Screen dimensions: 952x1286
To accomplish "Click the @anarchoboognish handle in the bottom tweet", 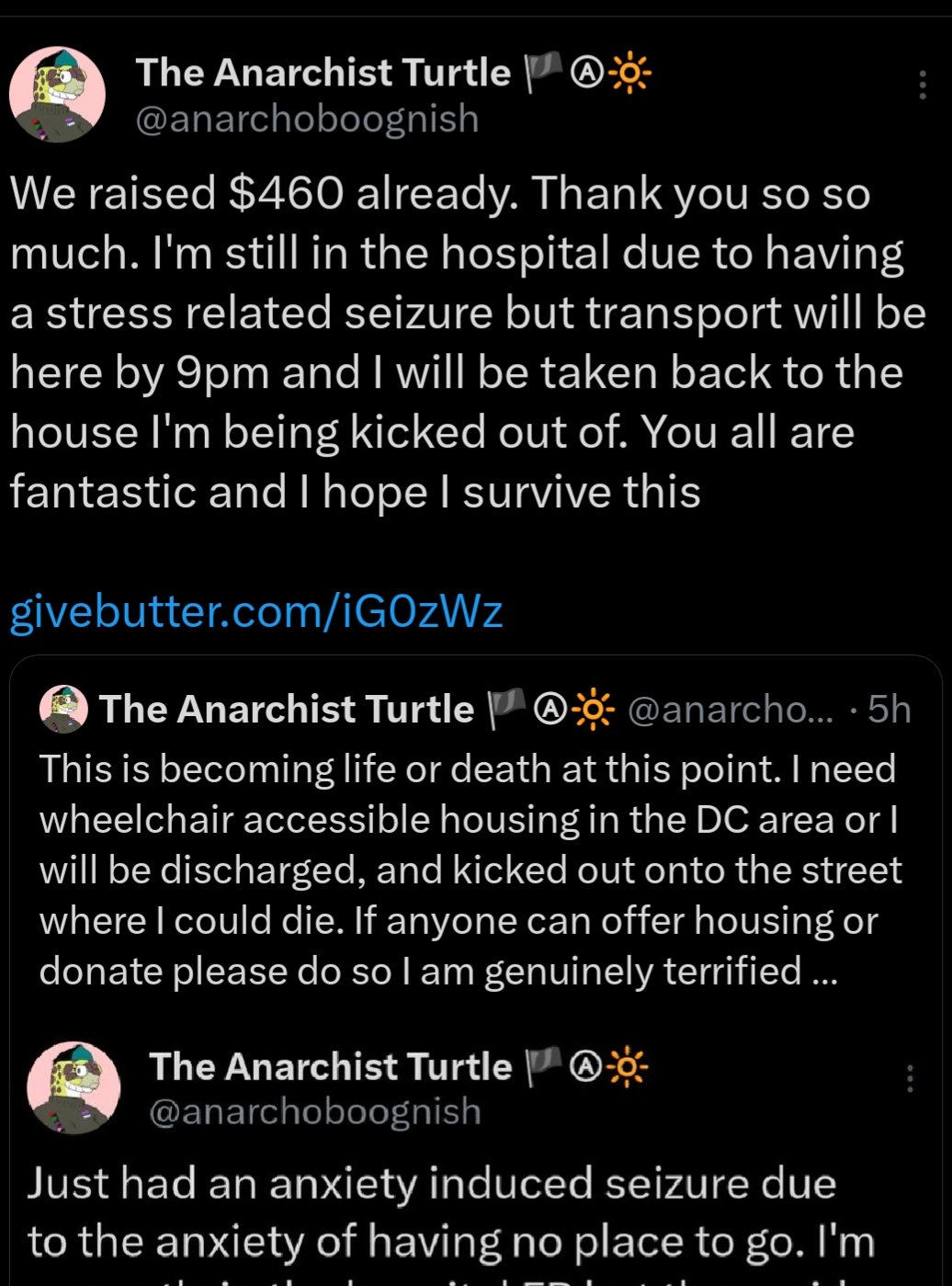I will pos(314,1111).
